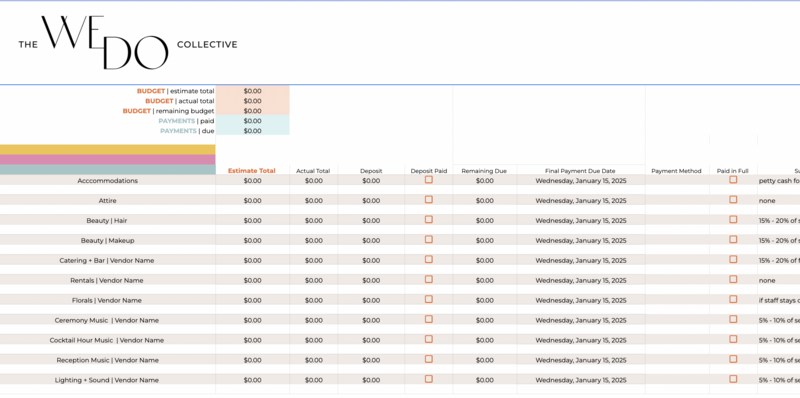Mark Deposit Paid for Florals row
The width and height of the screenshot is (800, 398).
point(429,299)
